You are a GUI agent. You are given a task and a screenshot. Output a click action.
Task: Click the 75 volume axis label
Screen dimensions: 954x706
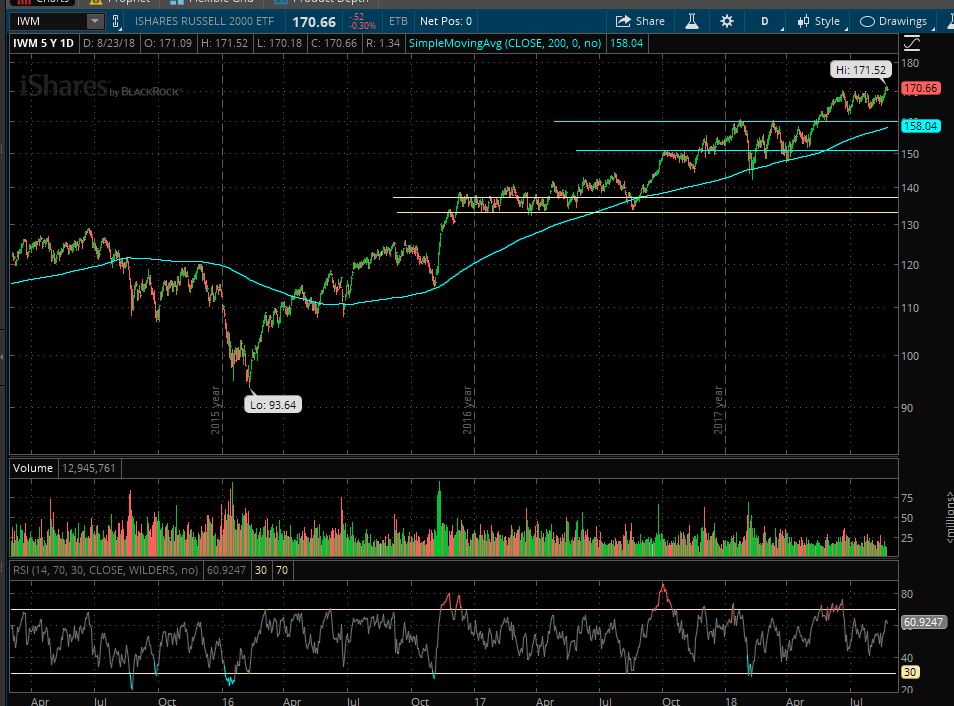(907, 498)
